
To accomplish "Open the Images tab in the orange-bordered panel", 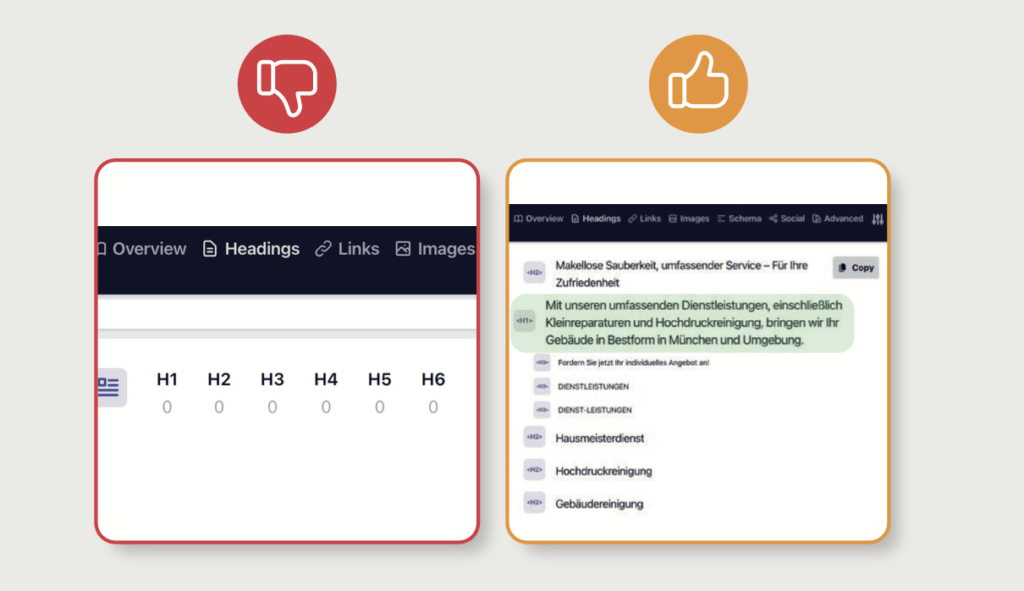I will [x=689, y=219].
